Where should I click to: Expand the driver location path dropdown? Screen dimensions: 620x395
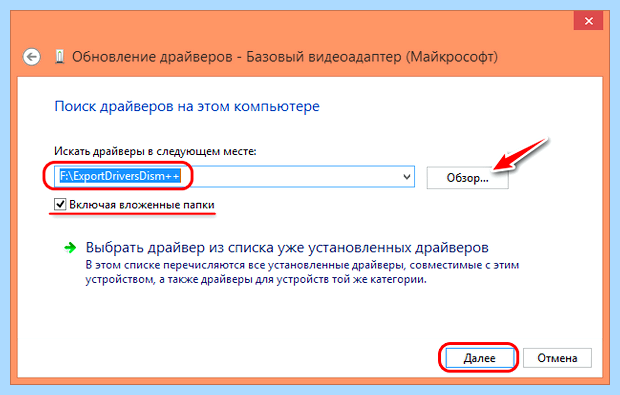[x=406, y=177]
